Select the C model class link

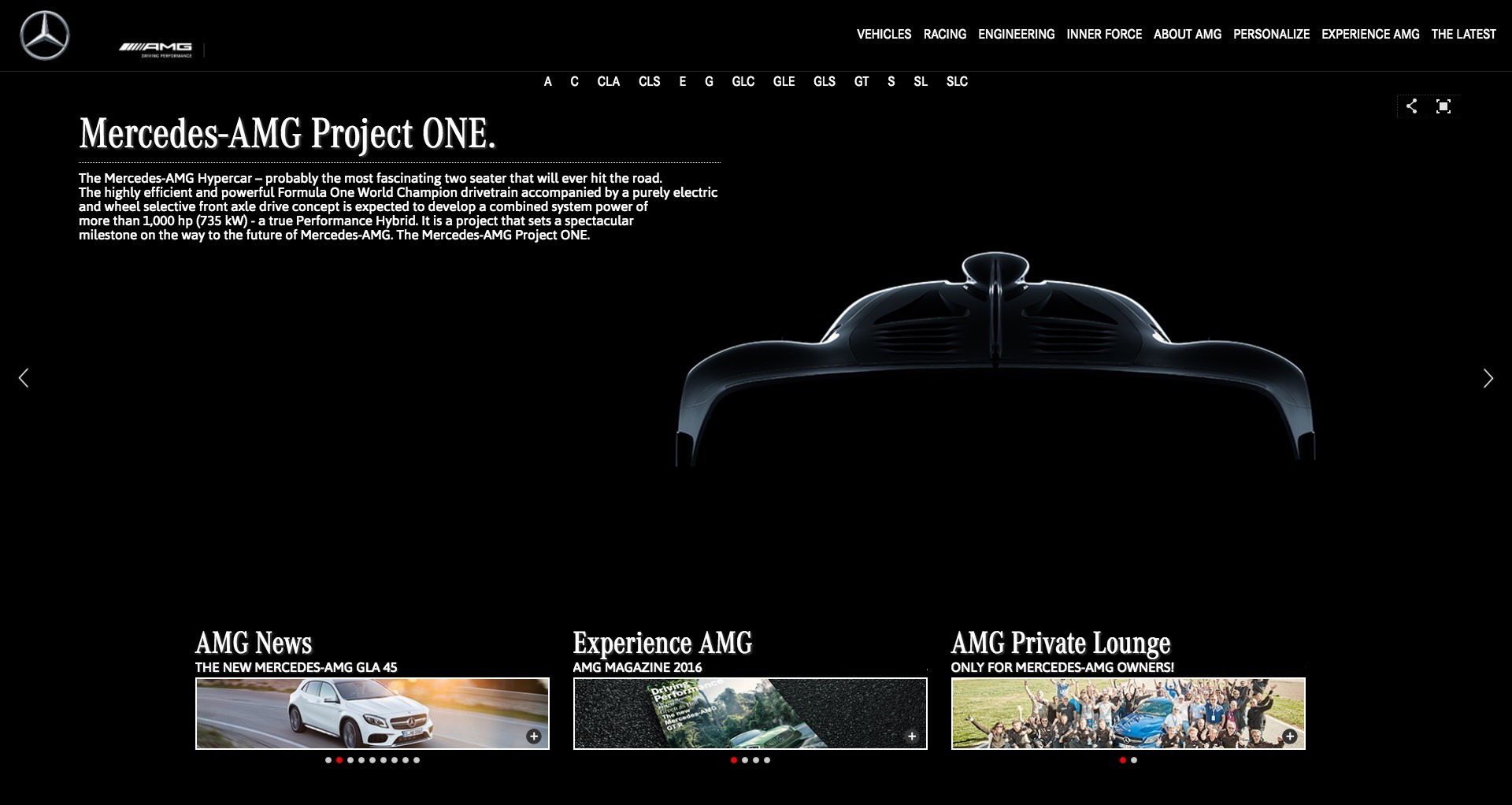point(574,82)
